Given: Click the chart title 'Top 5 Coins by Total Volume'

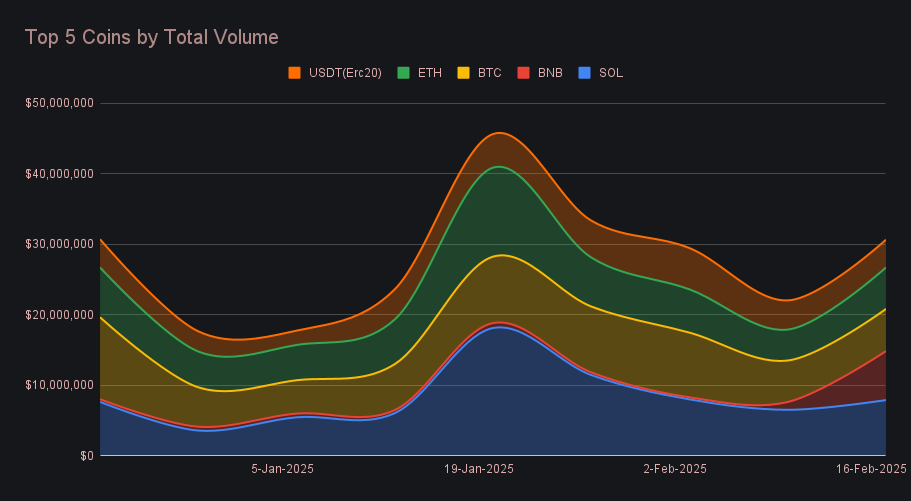Looking at the screenshot, I should pyautogui.click(x=151, y=37).
